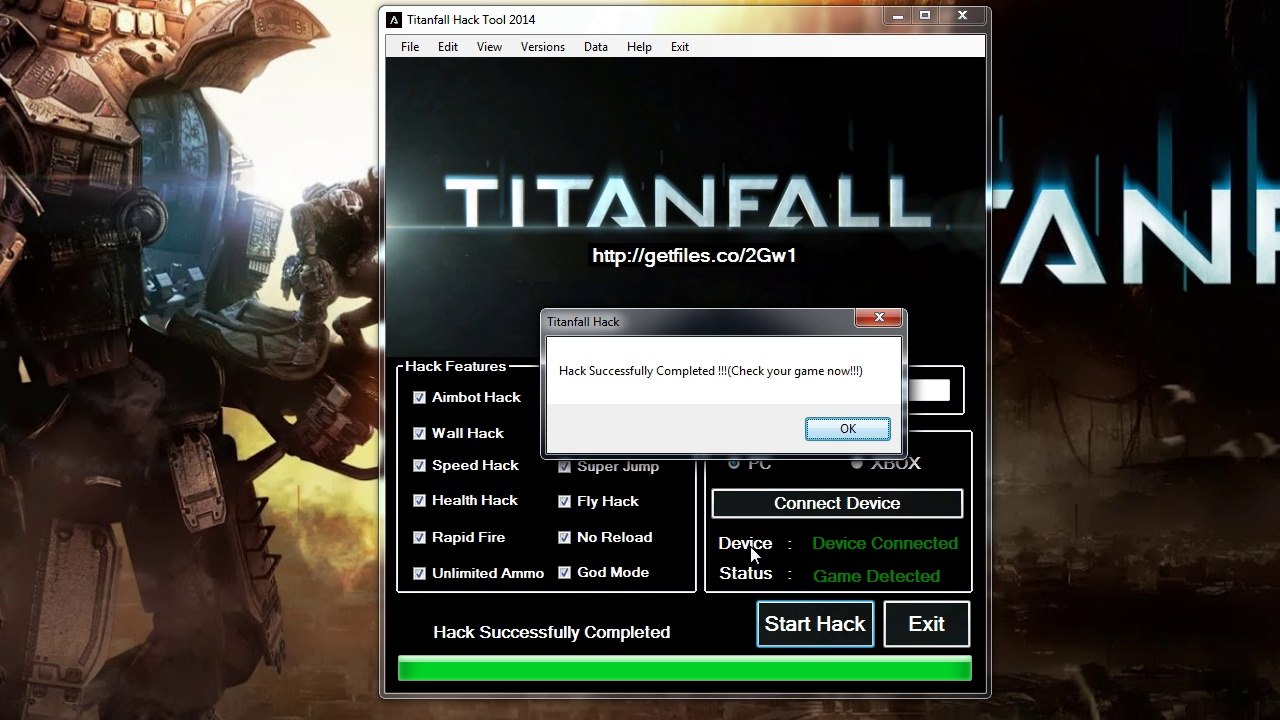
Task: Toggle the Wall Hack checkbox
Action: [419, 433]
